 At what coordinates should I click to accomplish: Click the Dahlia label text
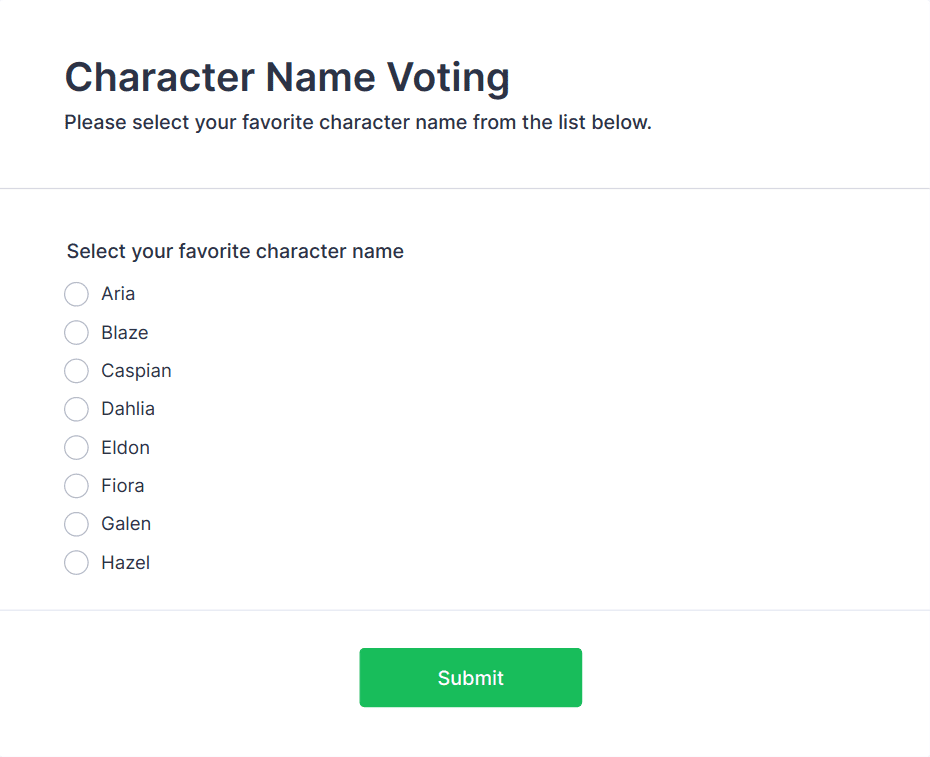(127, 409)
